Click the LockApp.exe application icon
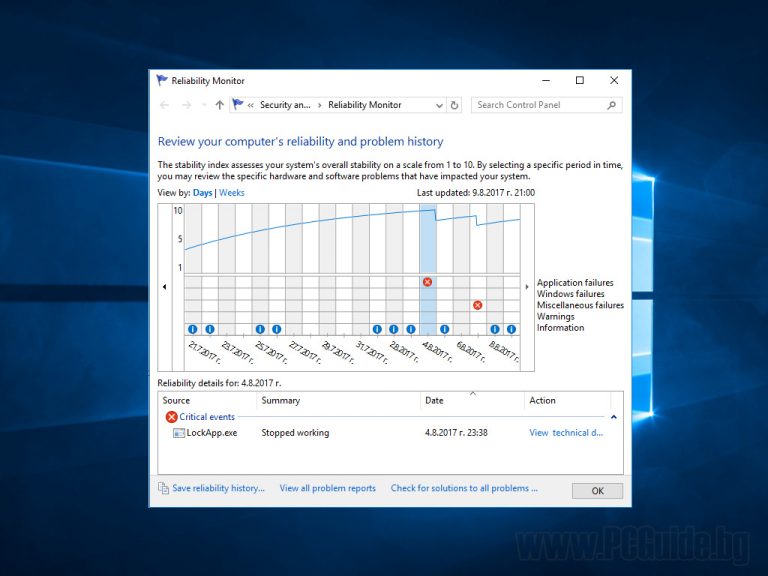 [x=179, y=433]
